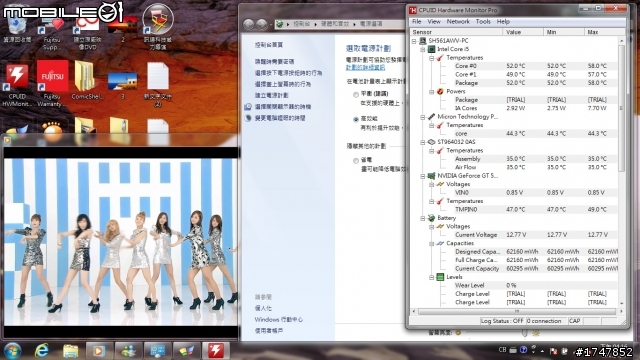Click the Windows Start orb
This screenshot has height=360, width=640.
tap(13, 351)
